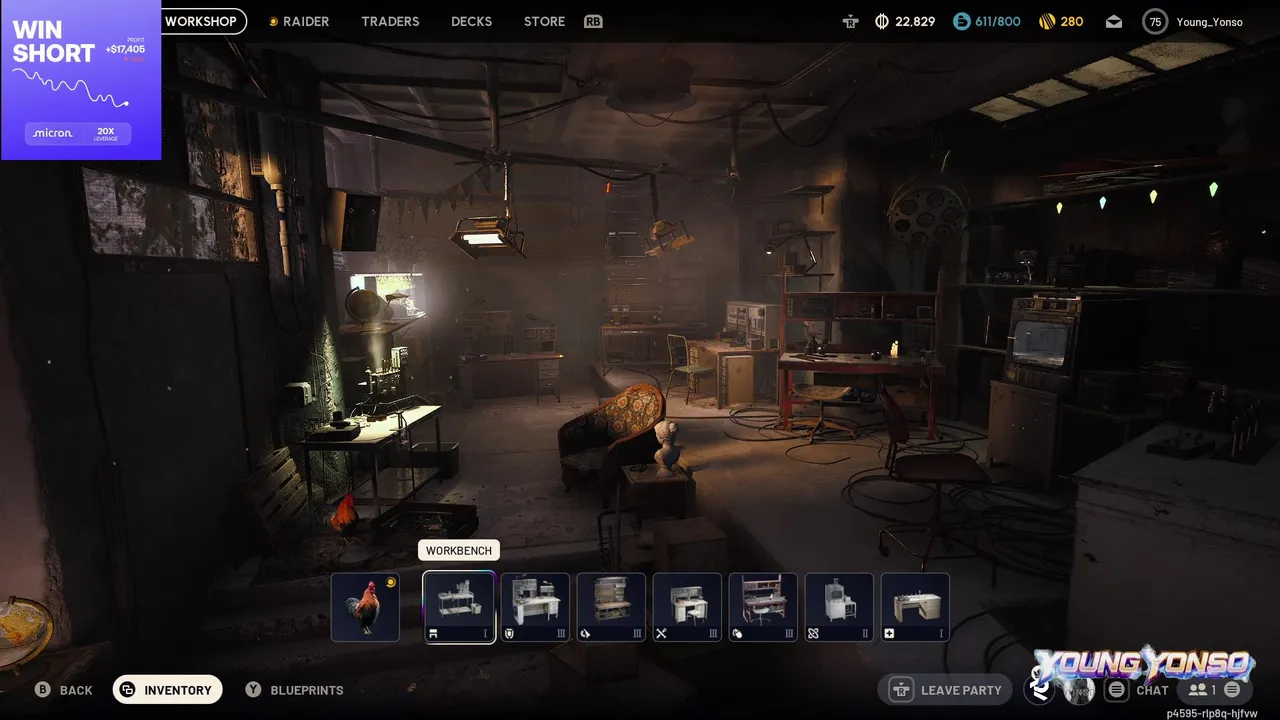Viewport: 1280px width, 720px height.
Task: Select the level III station with shield icon
Action: (535, 607)
